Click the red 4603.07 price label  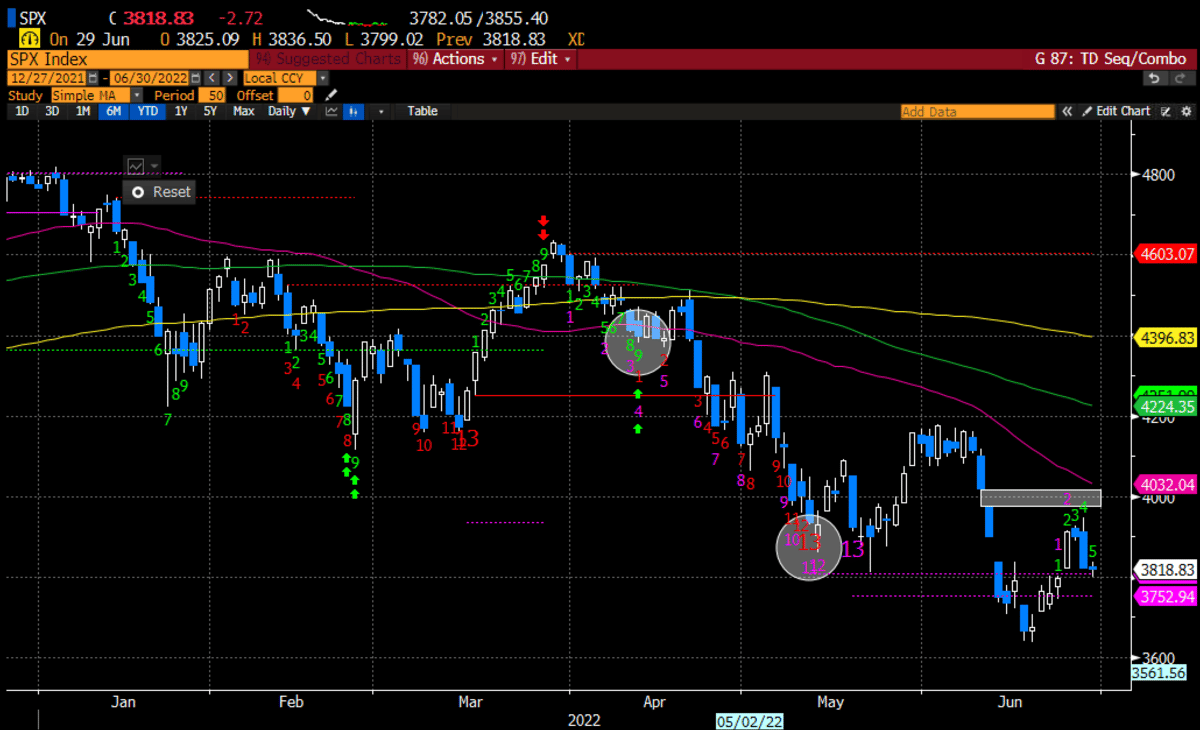1165,254
